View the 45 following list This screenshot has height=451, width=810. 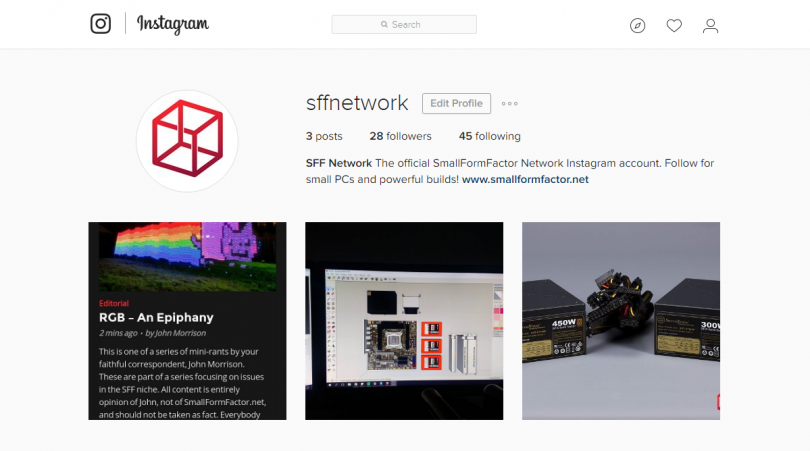[490, 136]
